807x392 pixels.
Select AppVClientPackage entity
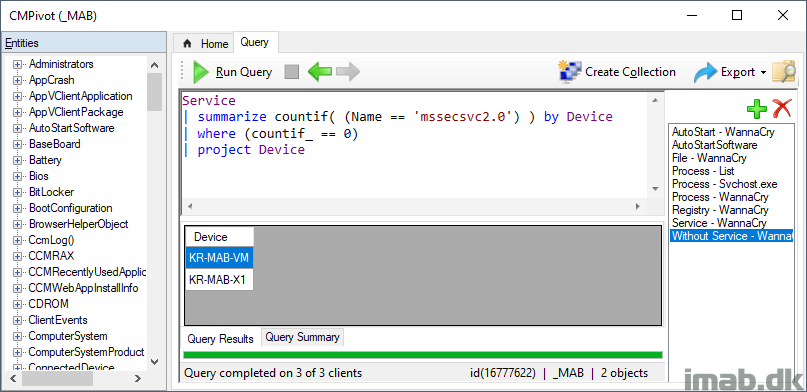point(76,112)
